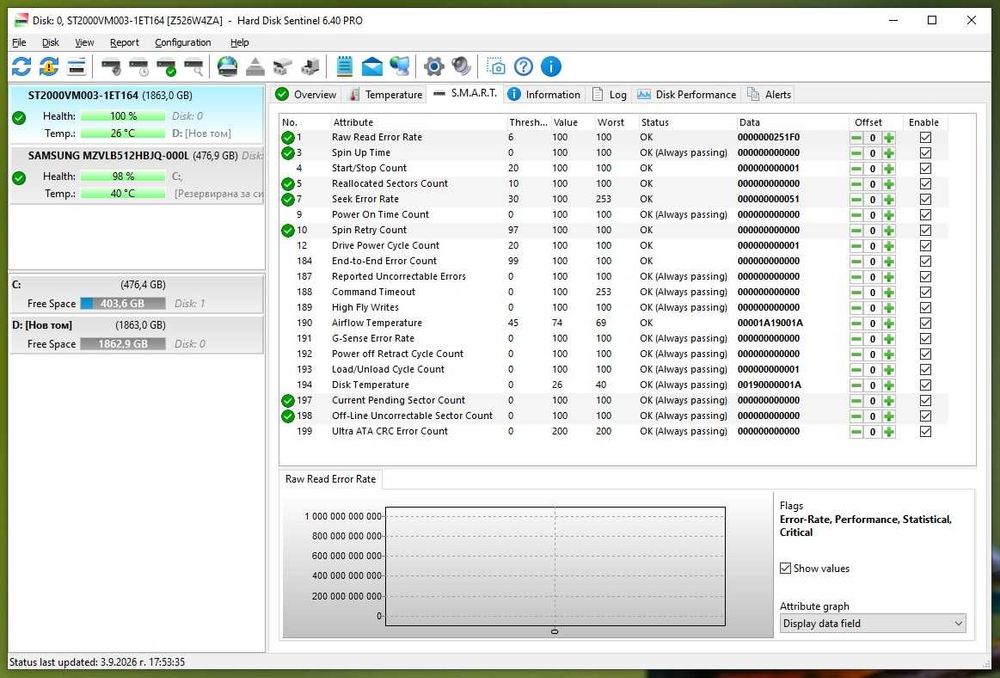Open the Configuration menu
Screen dimensions: 1000x678
[183, 42]
